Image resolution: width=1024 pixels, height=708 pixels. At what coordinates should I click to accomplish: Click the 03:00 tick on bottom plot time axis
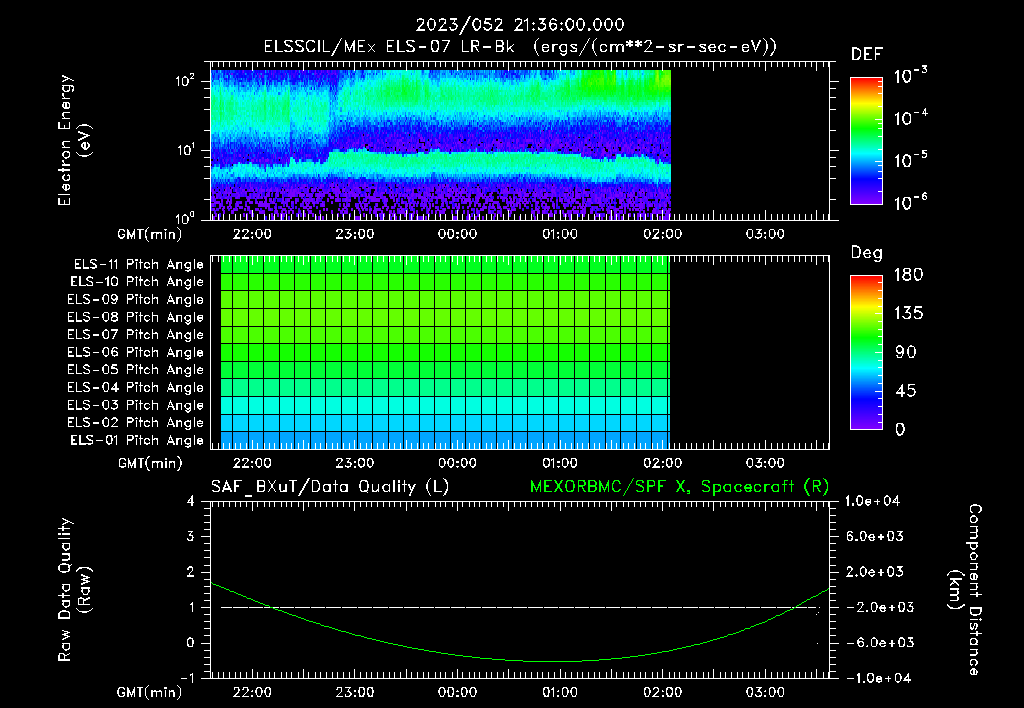coord(765,692)
